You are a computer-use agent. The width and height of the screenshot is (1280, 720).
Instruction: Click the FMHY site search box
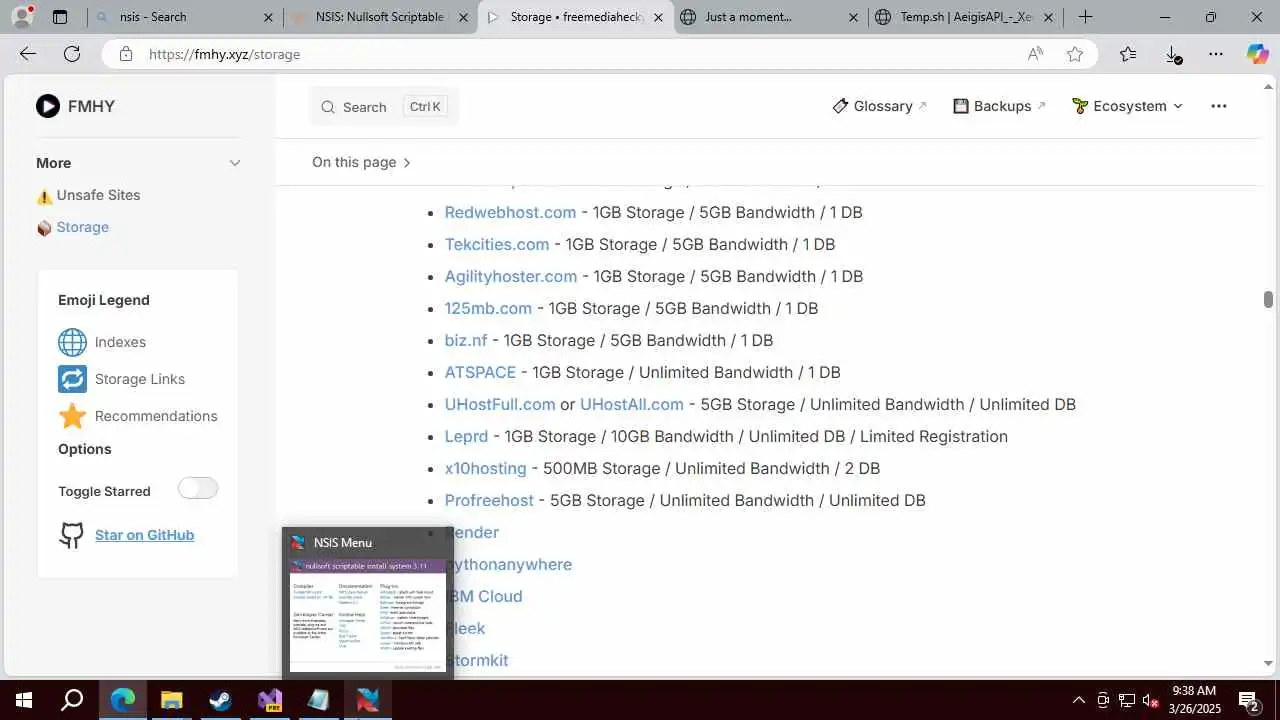coord(384,107)
